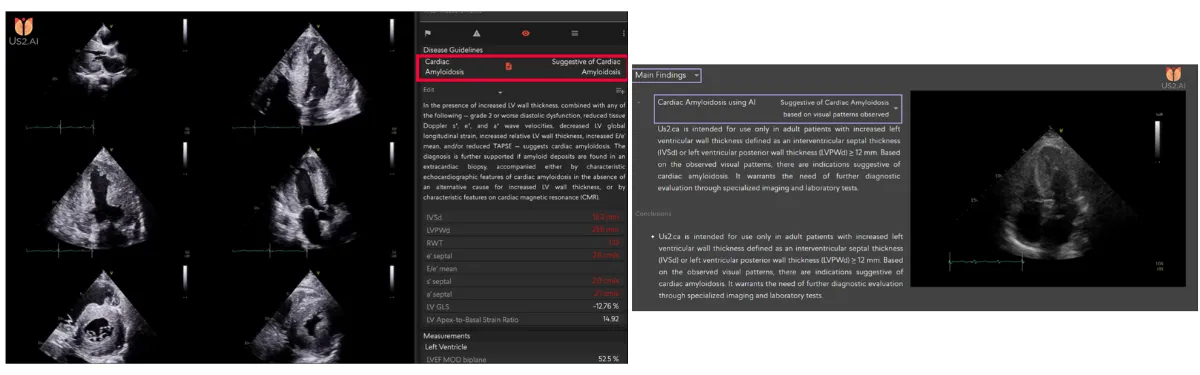1200x375 pixels.
Task: Click the Measurements section heading
Action: coord(447,336)
